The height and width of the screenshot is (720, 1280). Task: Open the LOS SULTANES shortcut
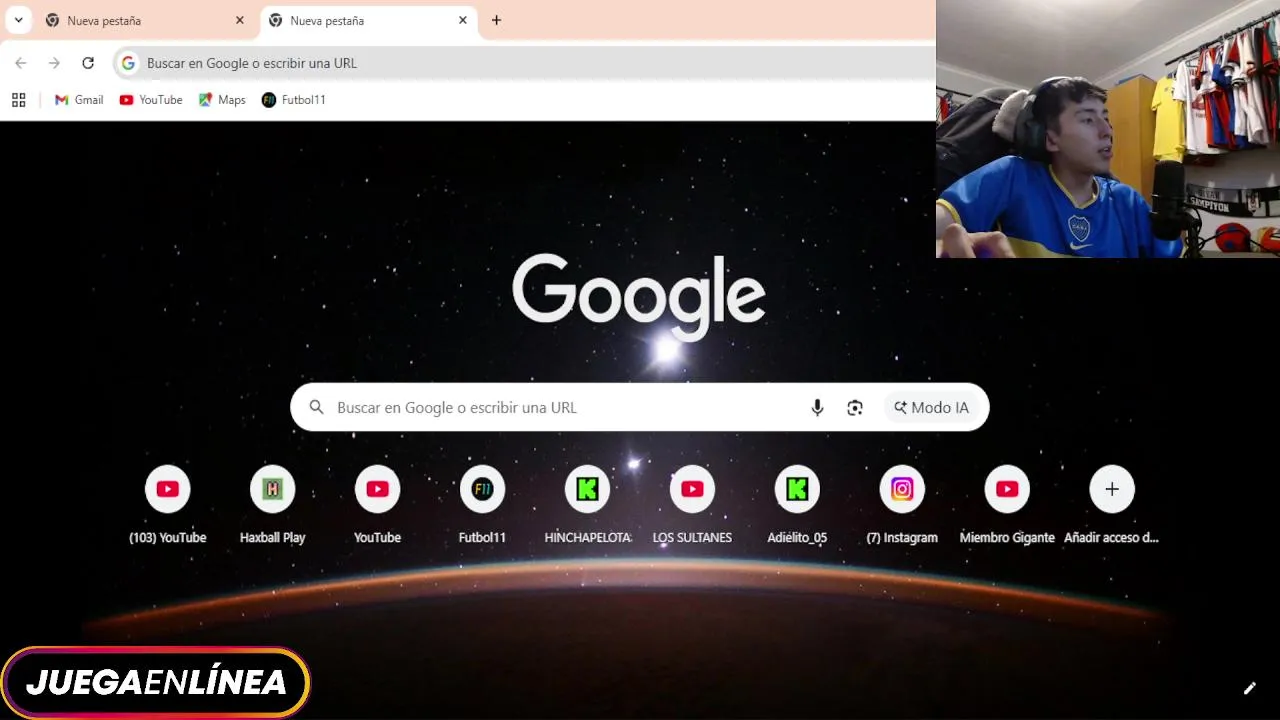(692, 505)
